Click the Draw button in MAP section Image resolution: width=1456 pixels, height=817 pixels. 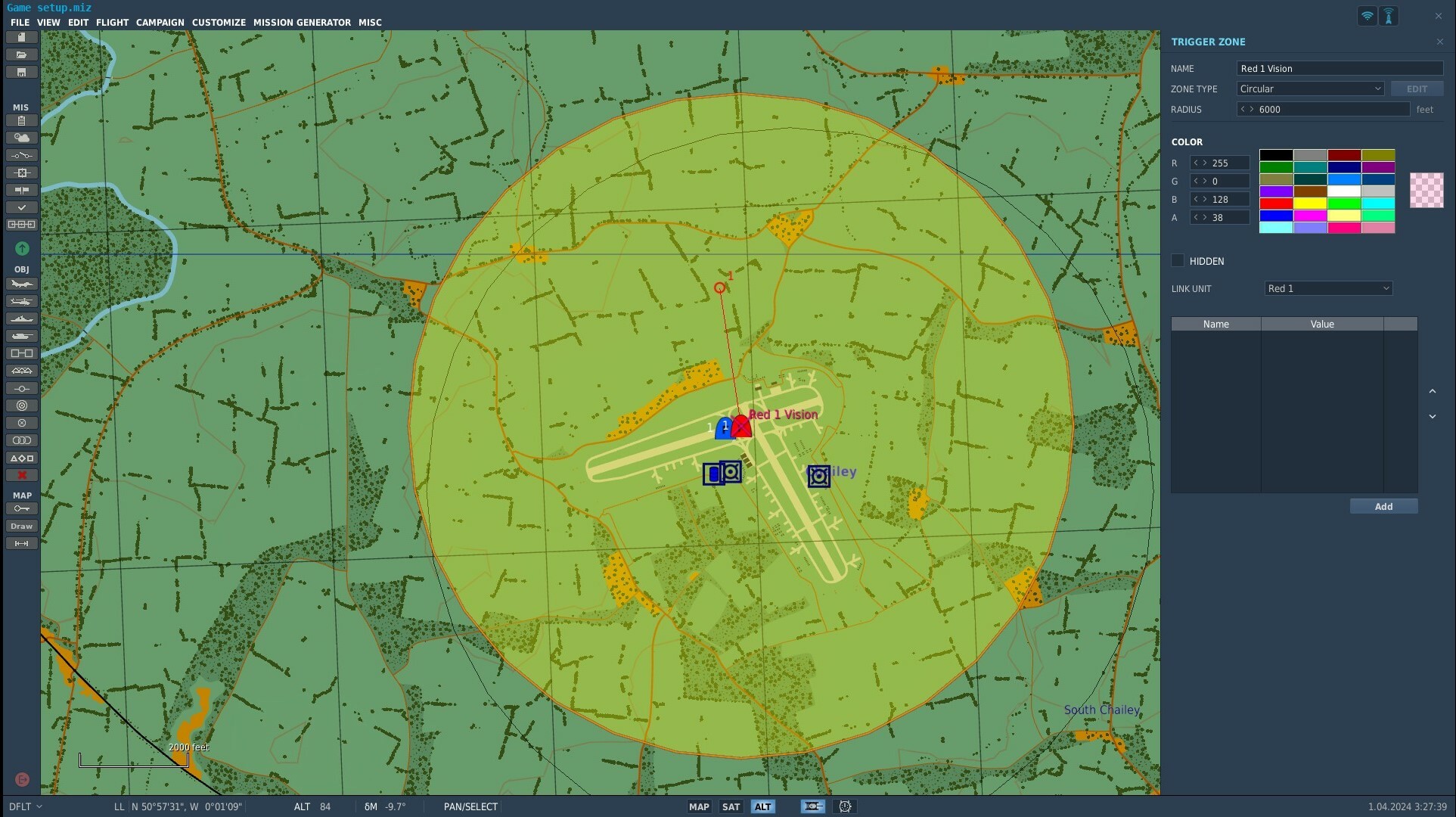21,526
